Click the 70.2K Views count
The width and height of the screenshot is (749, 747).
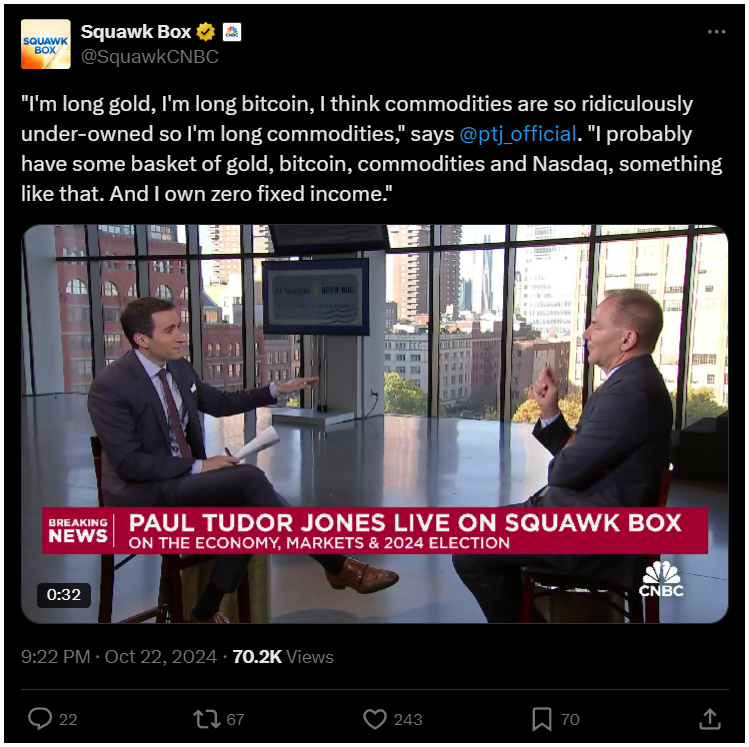[283, 657]
